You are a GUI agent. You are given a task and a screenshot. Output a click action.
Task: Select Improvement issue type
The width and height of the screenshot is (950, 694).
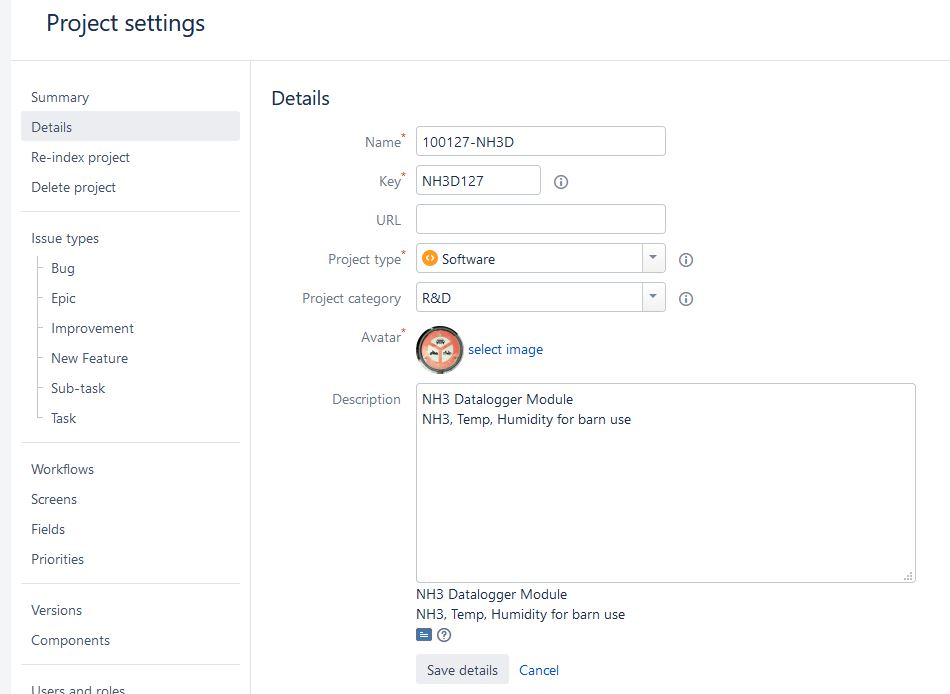92,329
